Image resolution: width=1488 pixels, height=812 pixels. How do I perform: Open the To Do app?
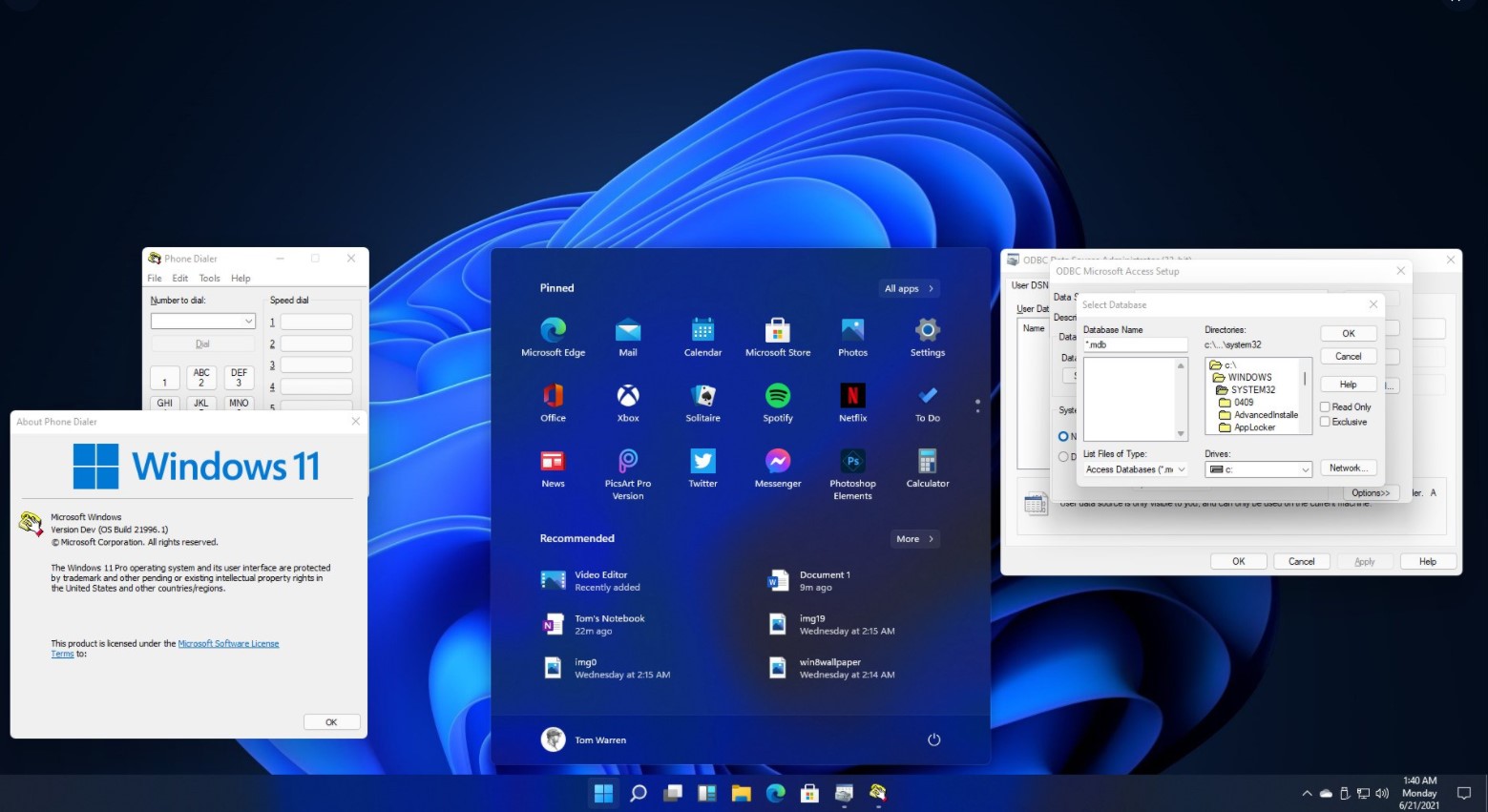tap(928, 403)
